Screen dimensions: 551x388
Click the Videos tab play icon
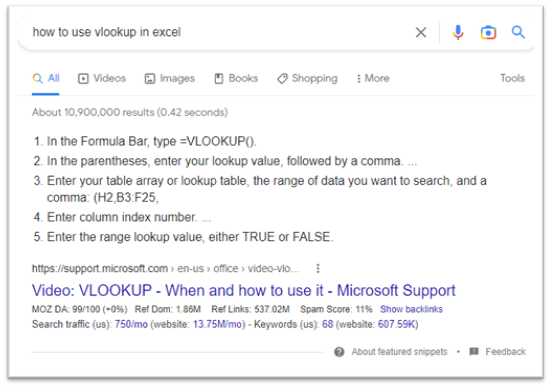(83, 78)
